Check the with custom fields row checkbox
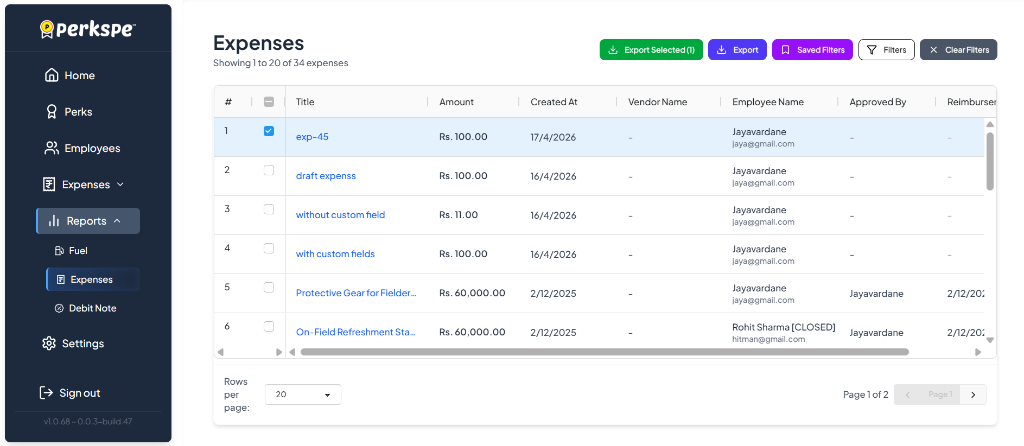This screenshot has width=1024, height=446. point(268,248)
